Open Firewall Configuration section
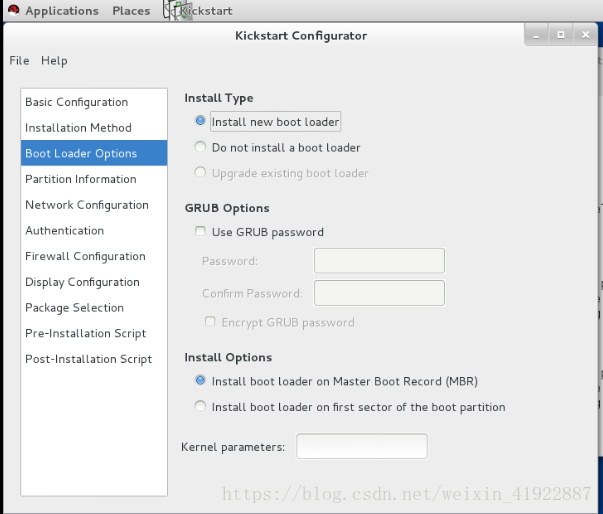 [94, 256]
